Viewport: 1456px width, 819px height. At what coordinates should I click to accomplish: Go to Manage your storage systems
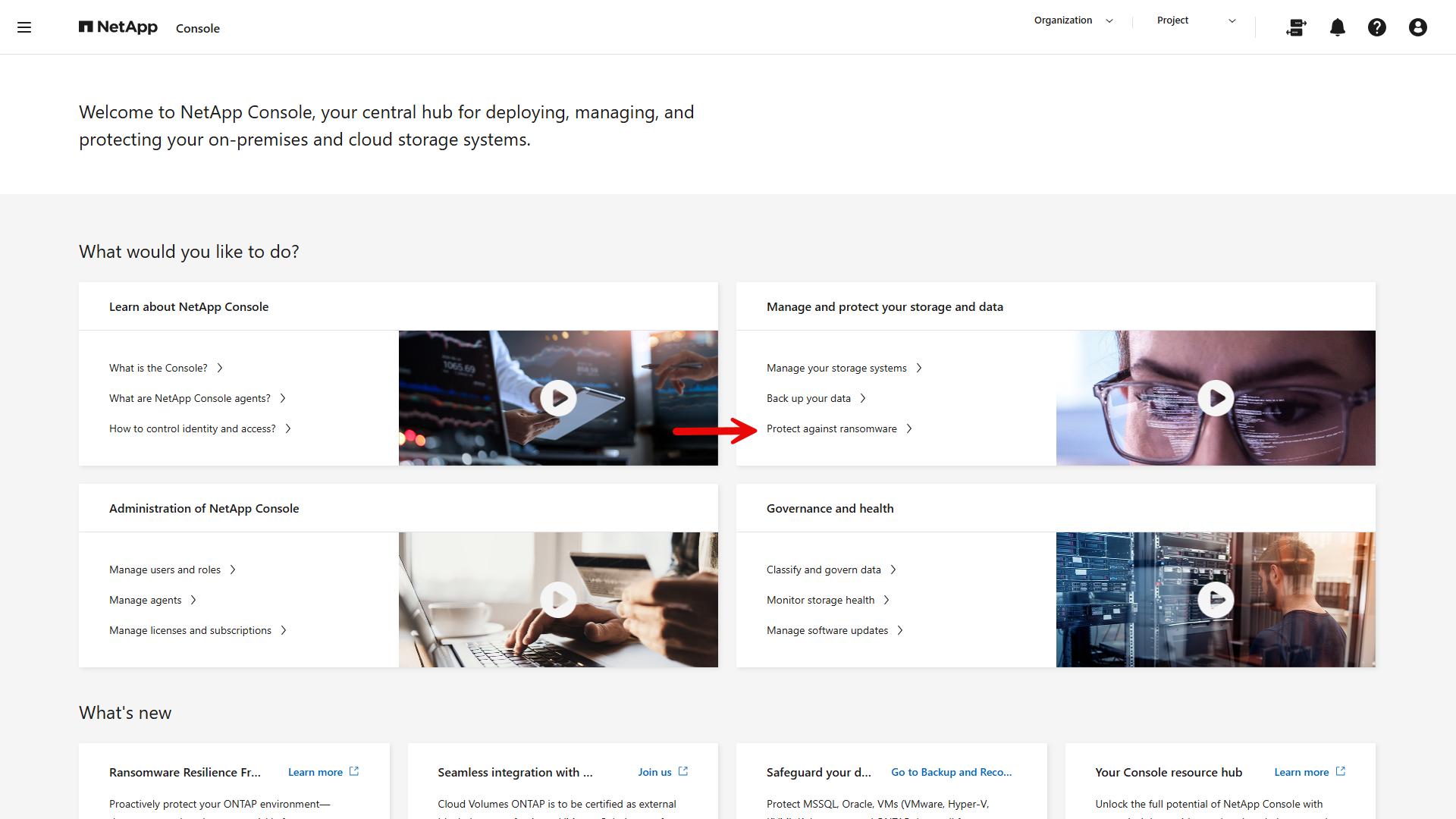point(845,368)
